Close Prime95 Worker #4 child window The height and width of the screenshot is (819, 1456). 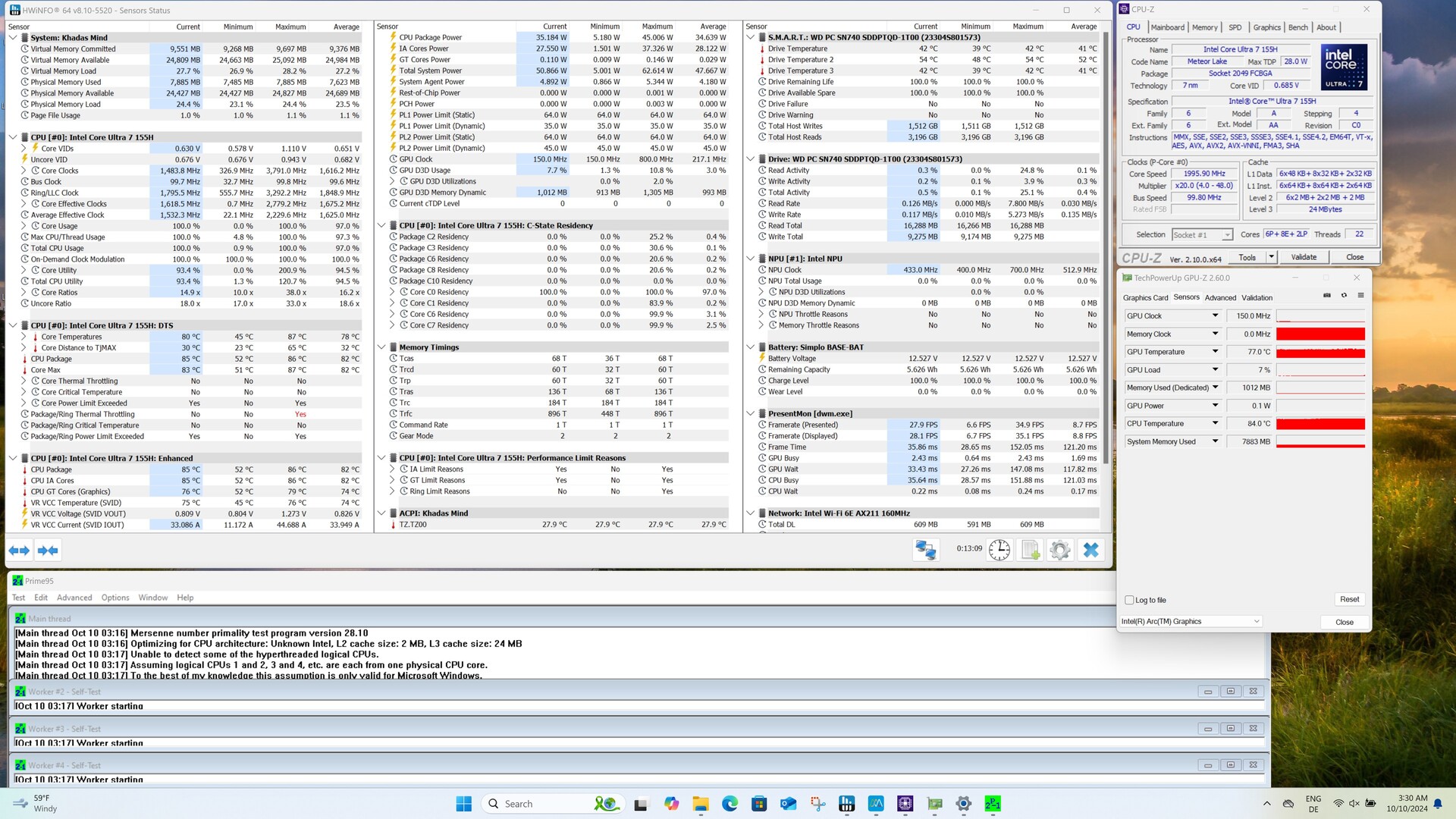1254,765
